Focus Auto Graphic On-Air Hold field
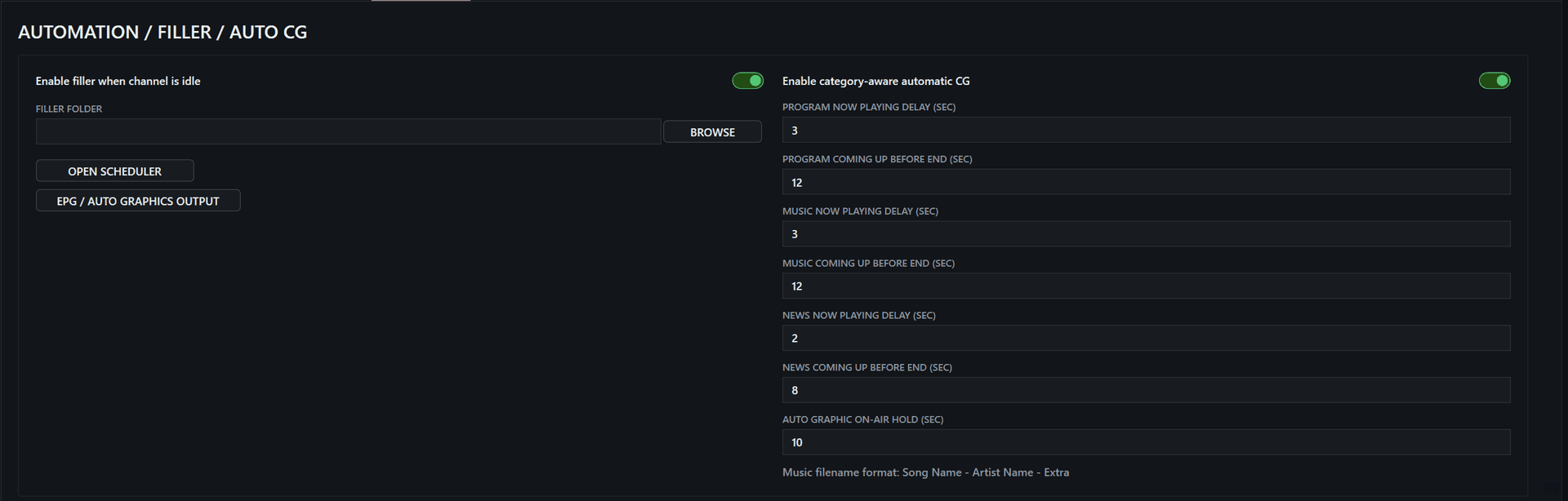This screenshot has width=1568, height=501. 1146,442
